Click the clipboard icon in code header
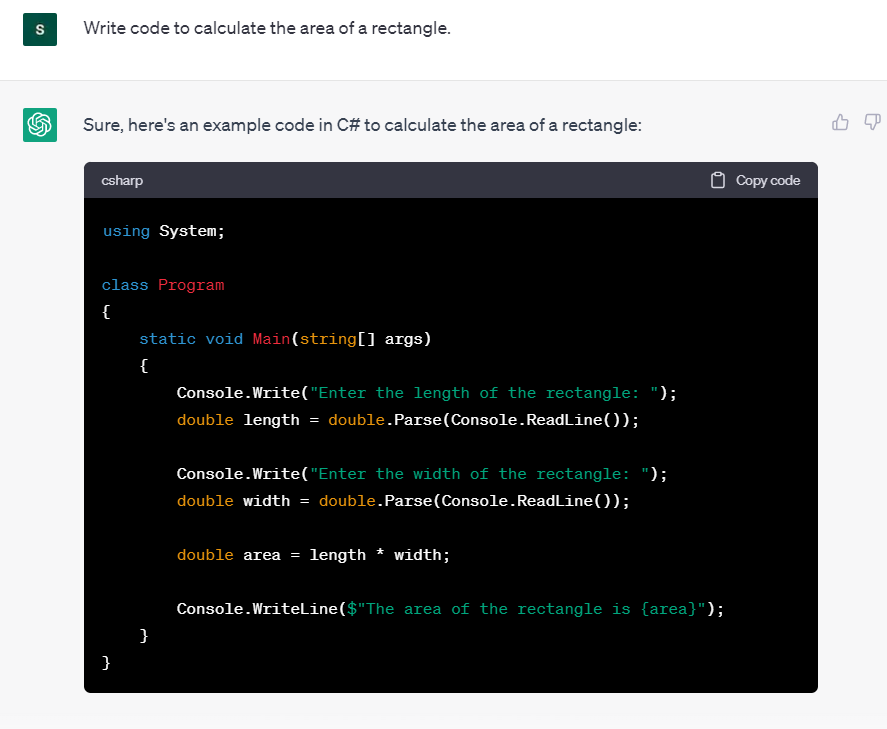 (717, 180)
